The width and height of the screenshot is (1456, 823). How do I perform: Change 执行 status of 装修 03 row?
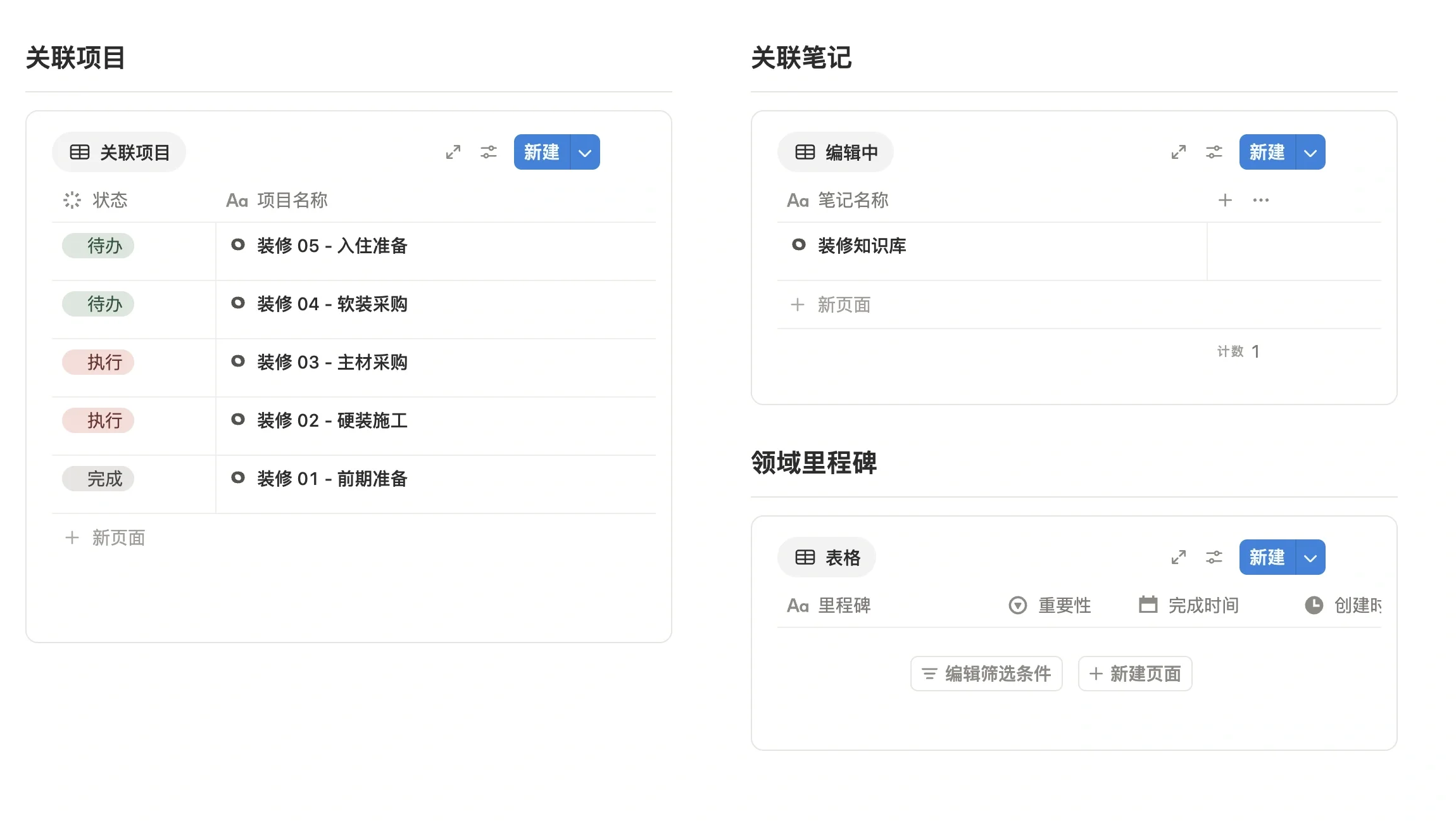click(98, 362)
